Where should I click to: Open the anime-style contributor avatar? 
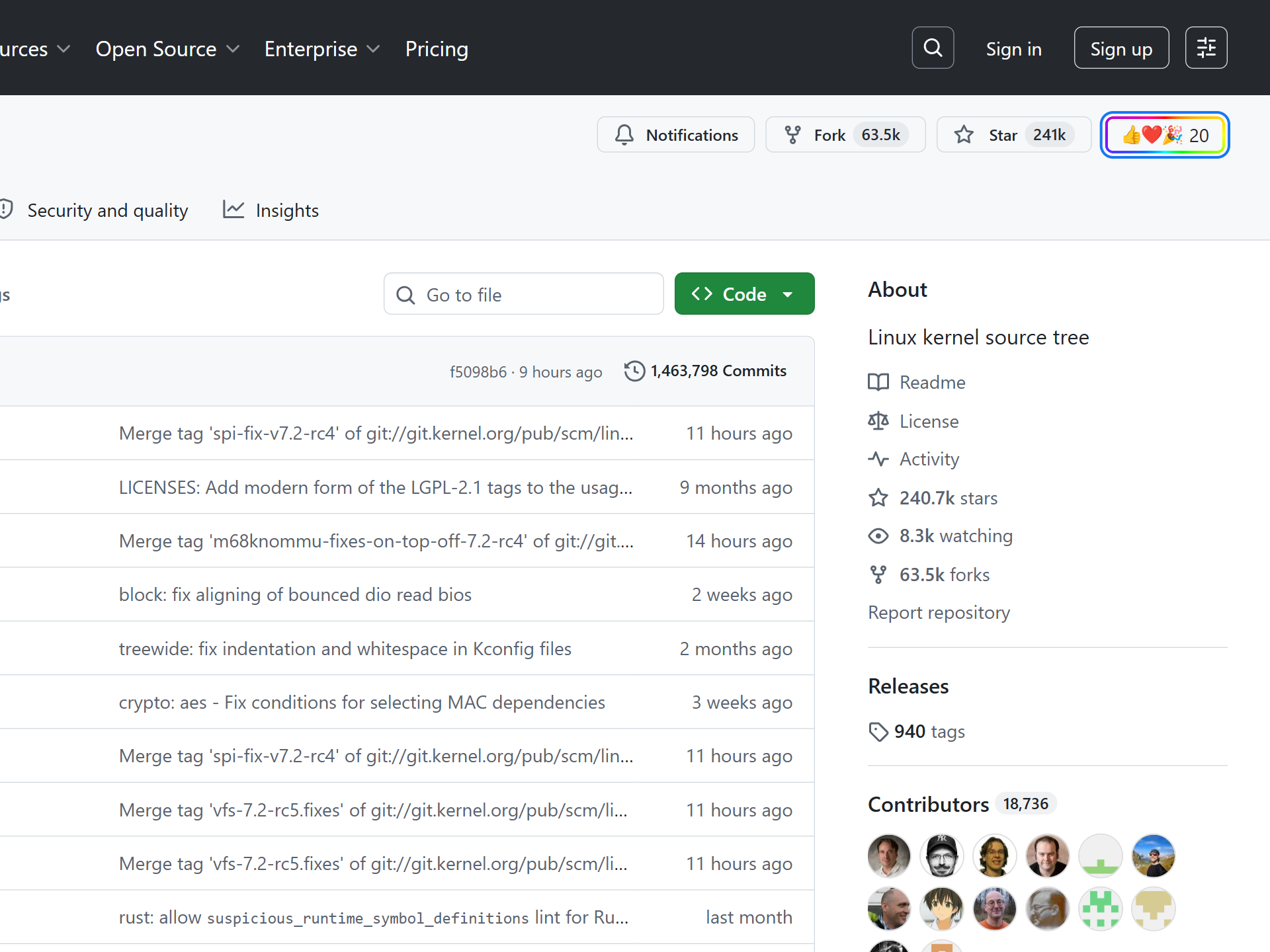click(x=942, y=908)
